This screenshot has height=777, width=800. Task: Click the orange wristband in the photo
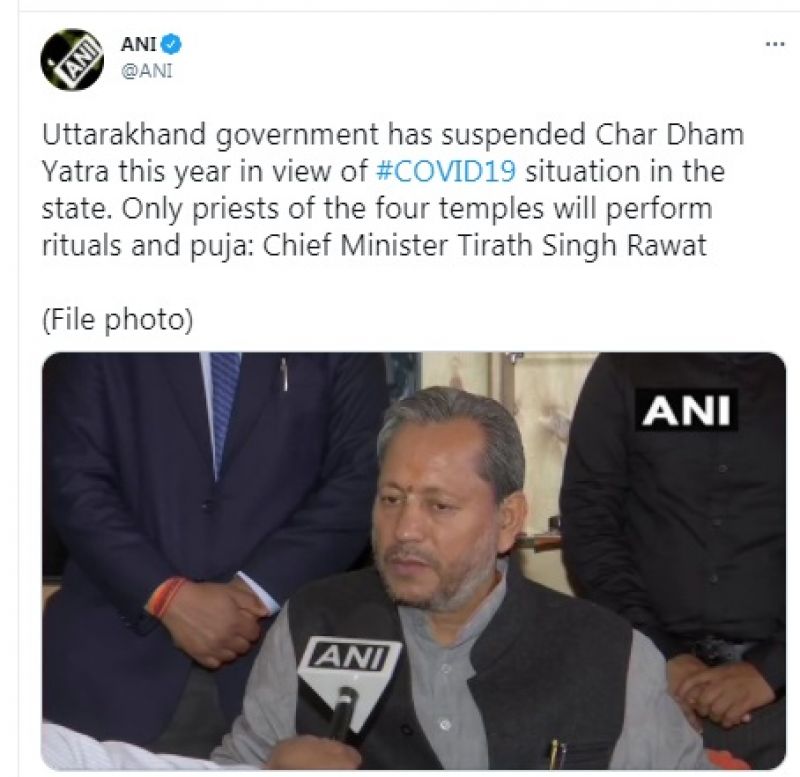coord(166,597)
